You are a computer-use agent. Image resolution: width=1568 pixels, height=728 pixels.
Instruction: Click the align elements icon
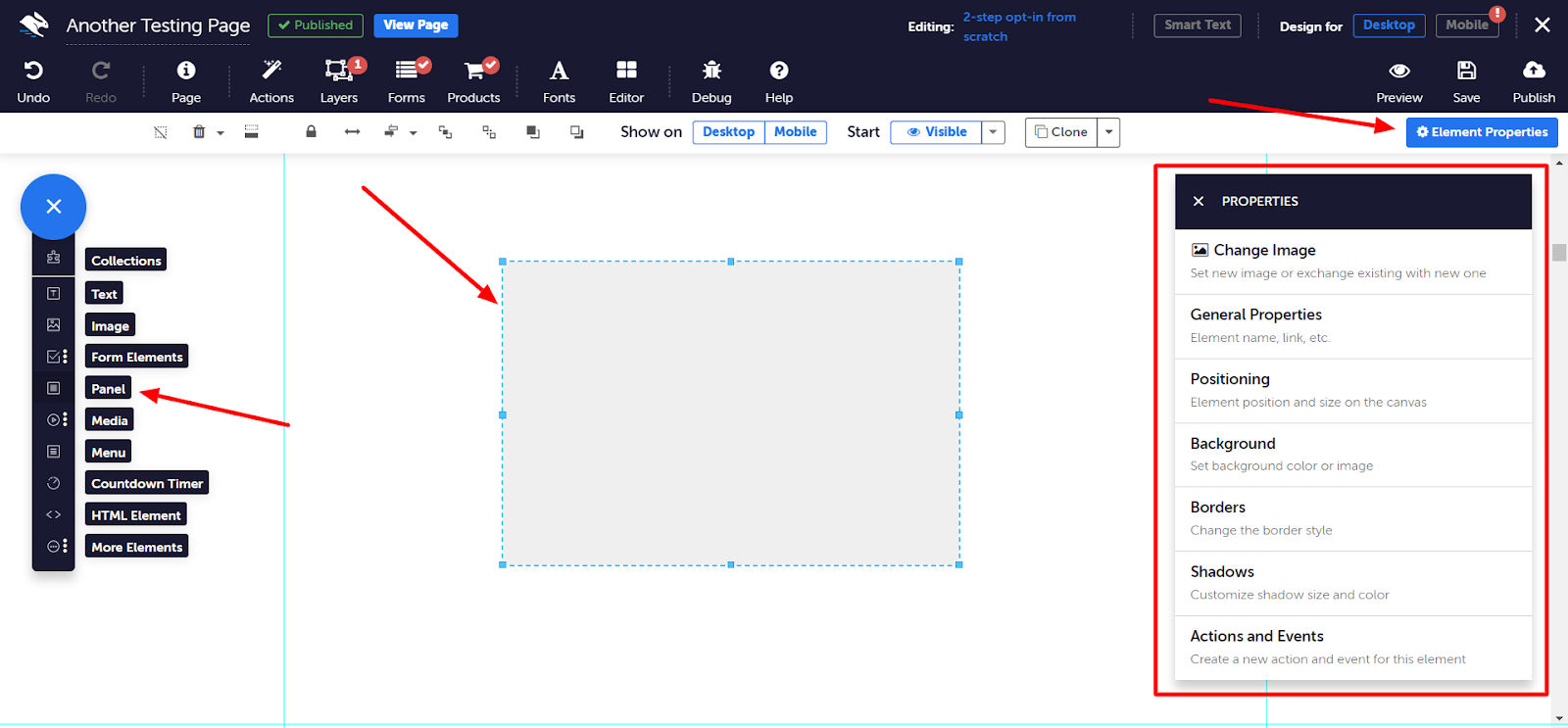pyautogui.click(x=391, y=132)
